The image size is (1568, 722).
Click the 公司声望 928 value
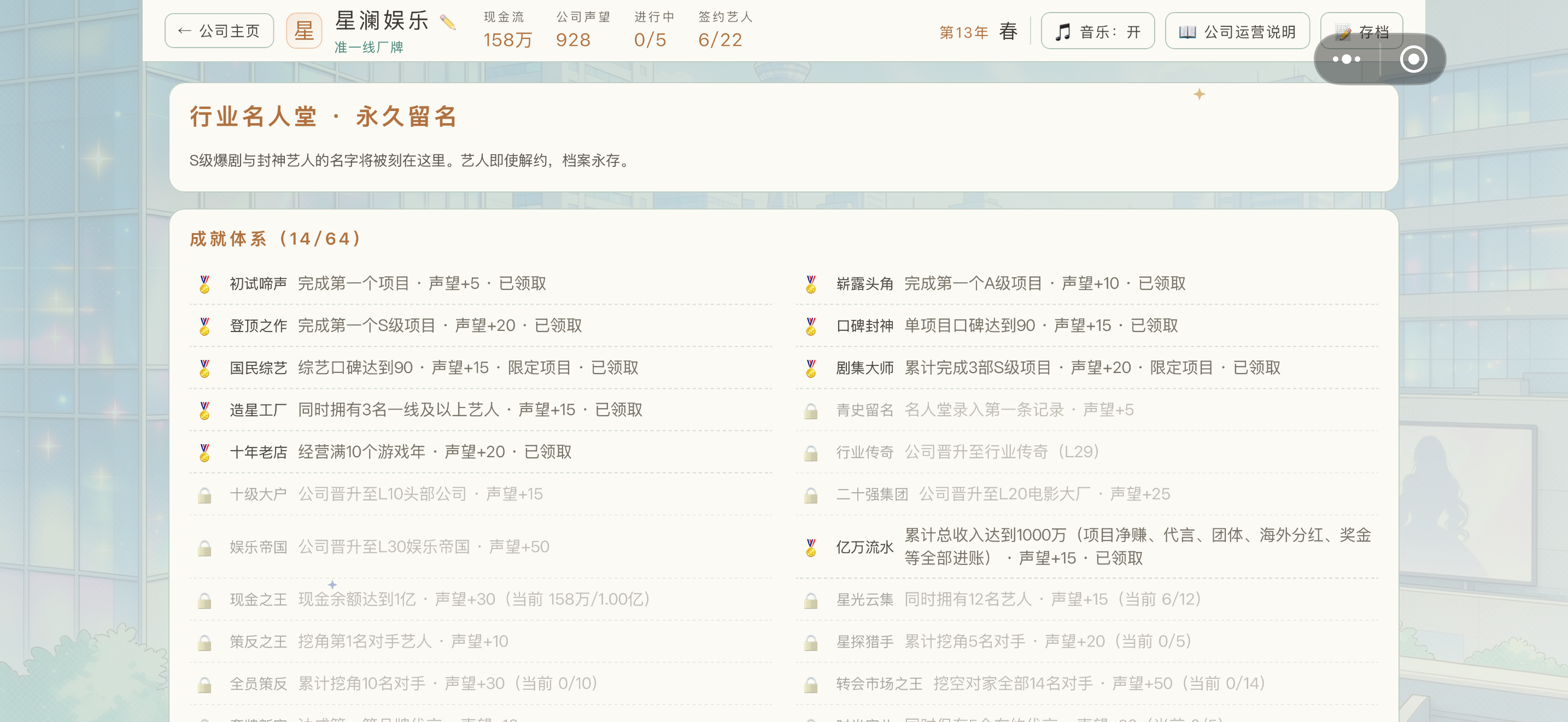coord(573,39)
